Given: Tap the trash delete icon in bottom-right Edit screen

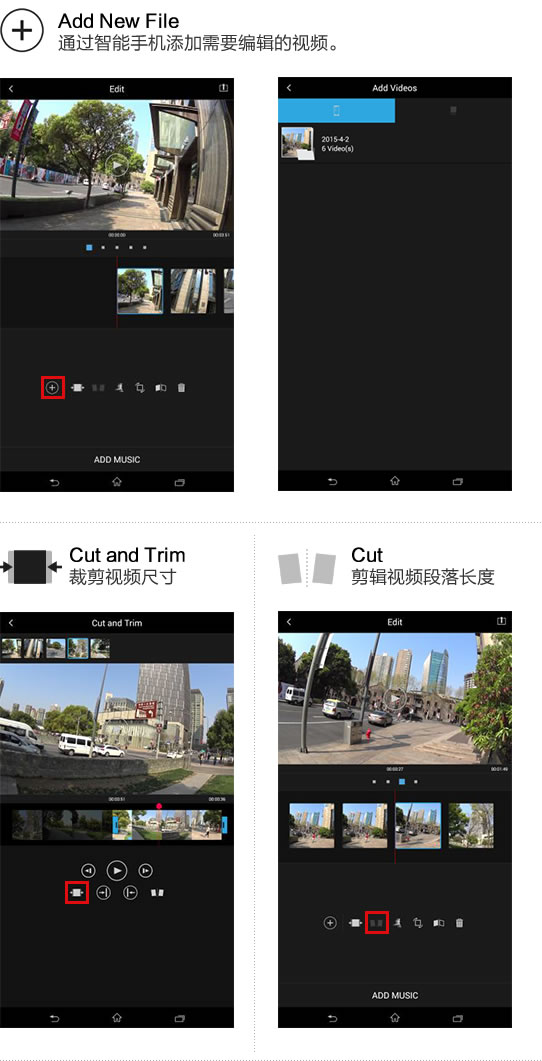Looking at the screenshot, I should (459, 923).
